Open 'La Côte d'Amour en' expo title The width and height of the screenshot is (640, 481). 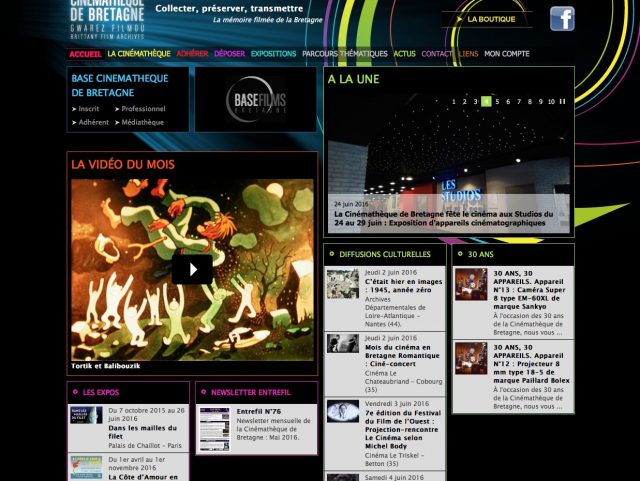[143, 477]
